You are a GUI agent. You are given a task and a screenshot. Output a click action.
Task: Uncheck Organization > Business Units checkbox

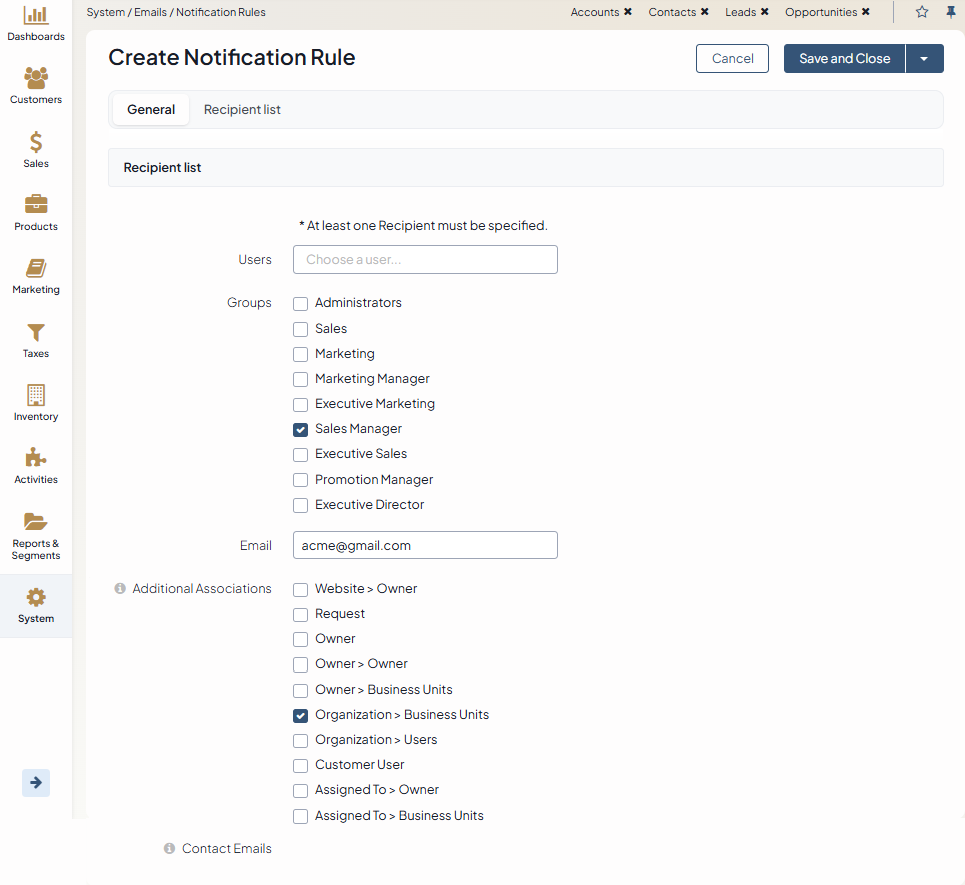pos(300,716)
